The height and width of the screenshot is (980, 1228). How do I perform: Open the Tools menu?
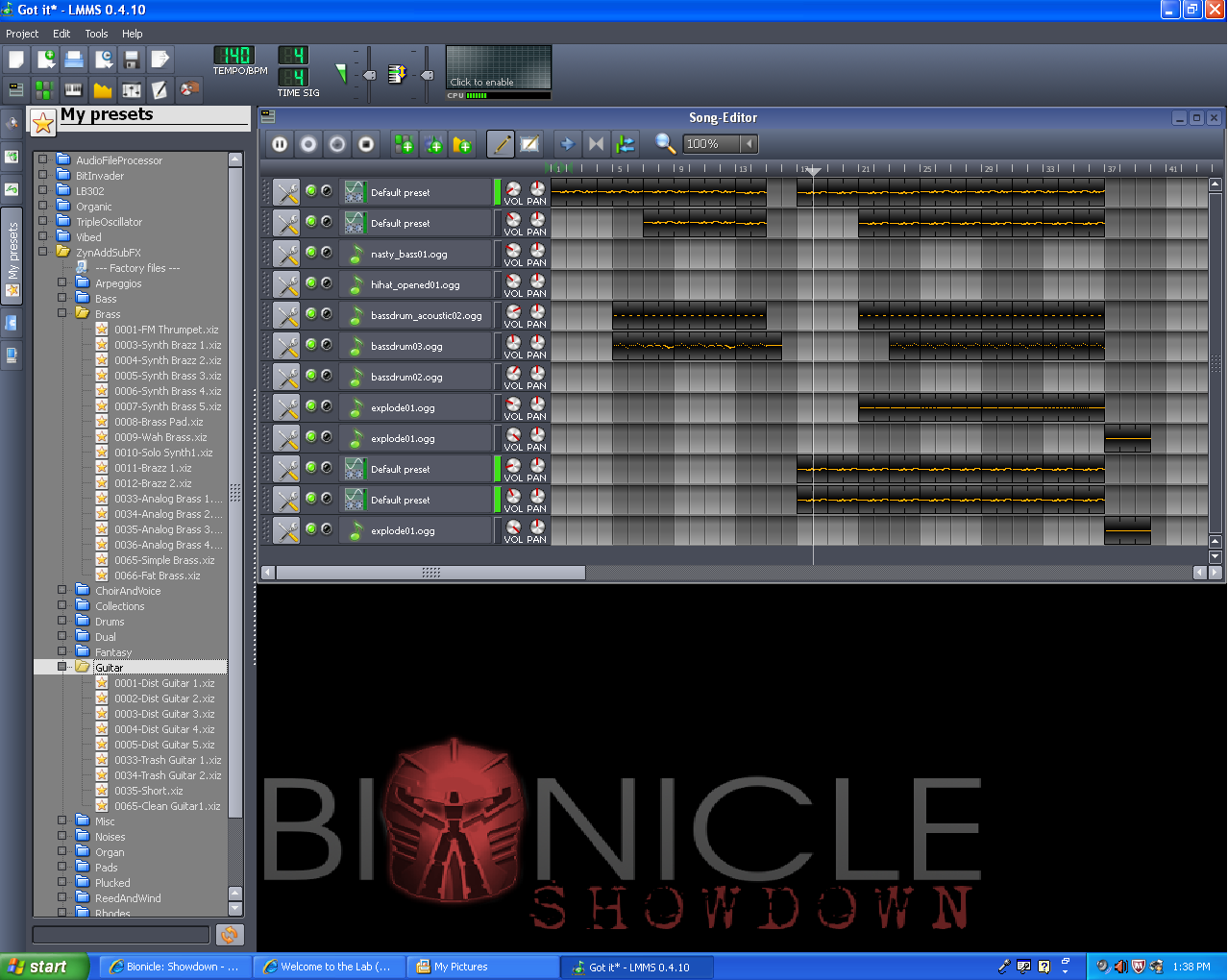96,34
